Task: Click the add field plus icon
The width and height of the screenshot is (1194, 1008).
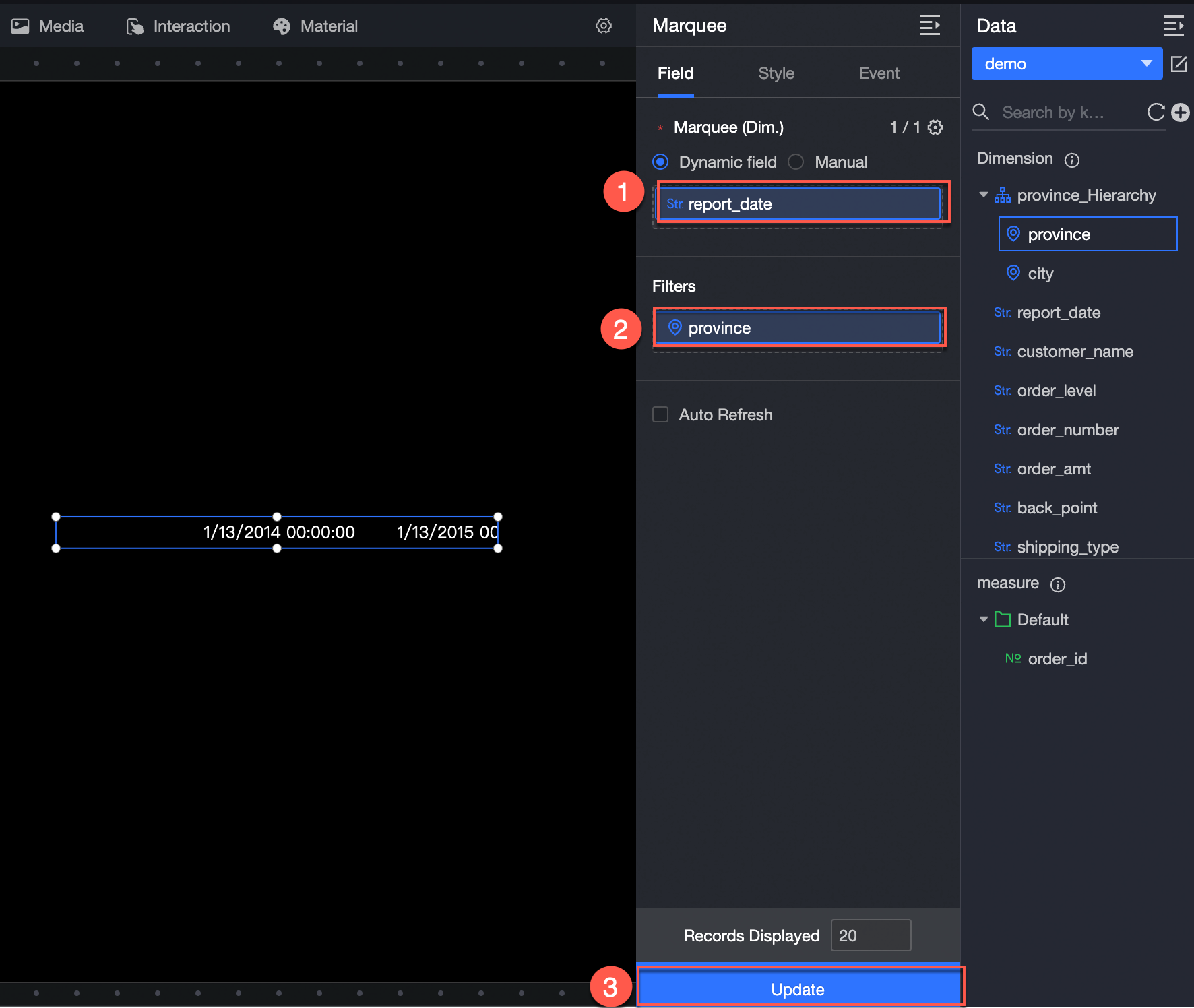Action: tap(1181, 112)
